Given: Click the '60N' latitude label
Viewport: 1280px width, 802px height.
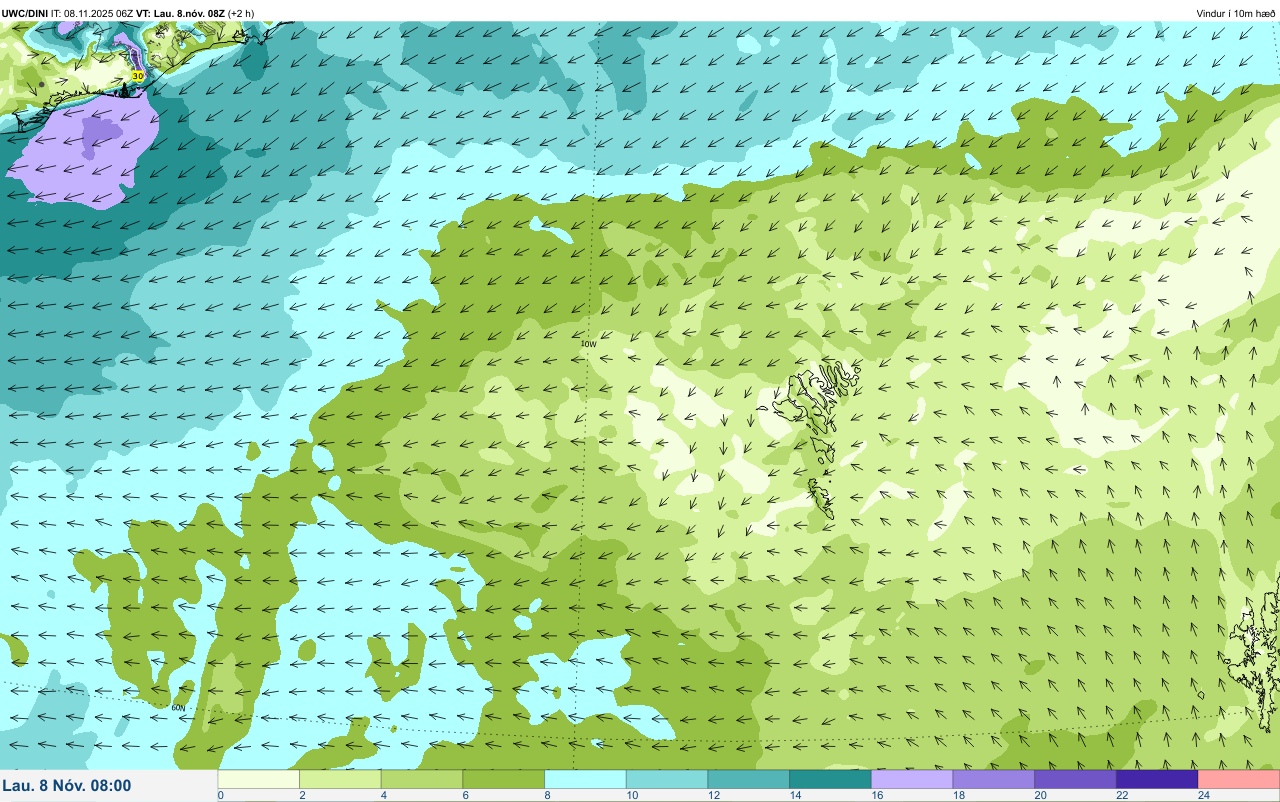Looking at the screenshot, I should pyautogui.click(x=178, y=708).
